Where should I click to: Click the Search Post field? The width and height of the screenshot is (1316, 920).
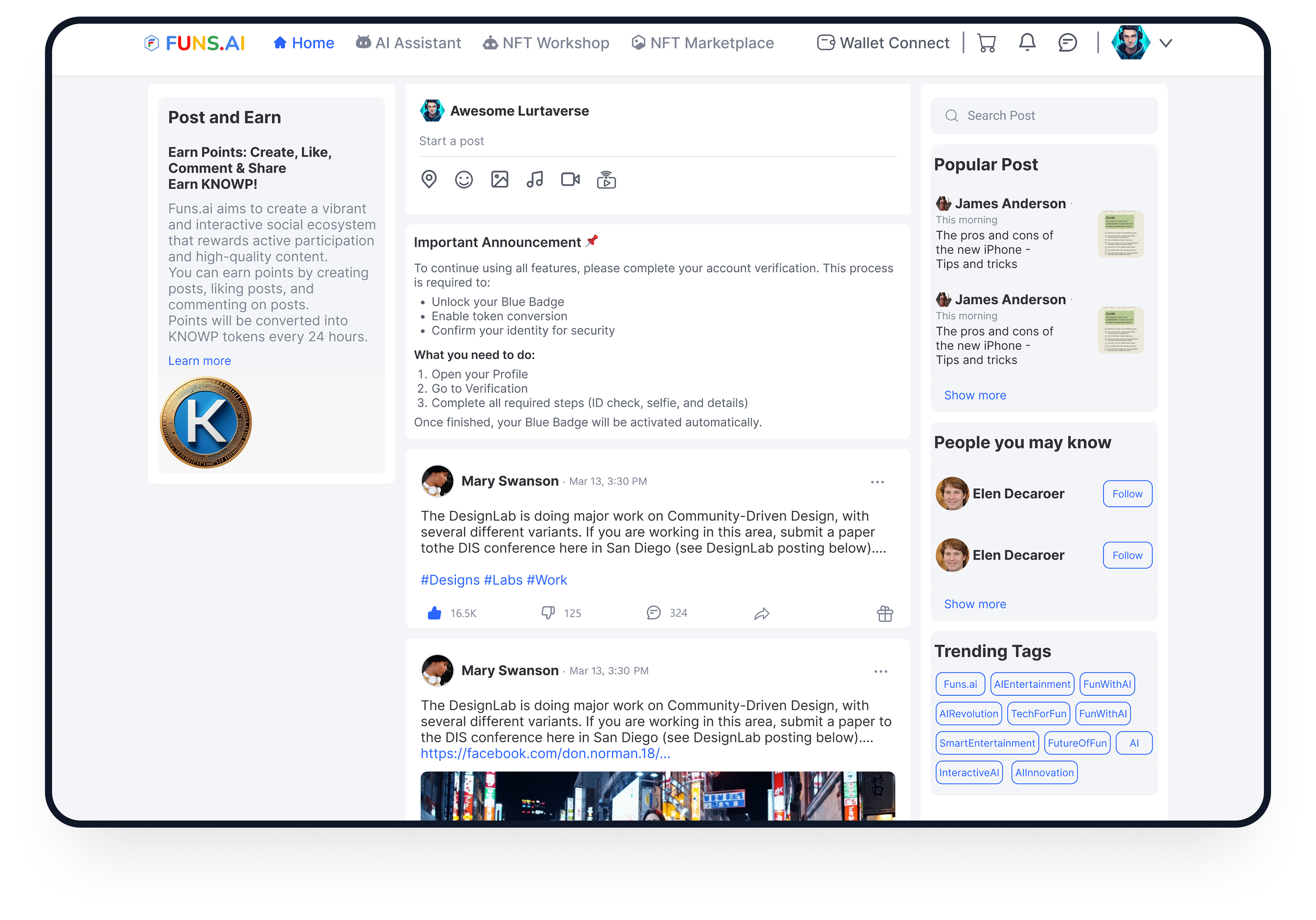coord(1043,115)
